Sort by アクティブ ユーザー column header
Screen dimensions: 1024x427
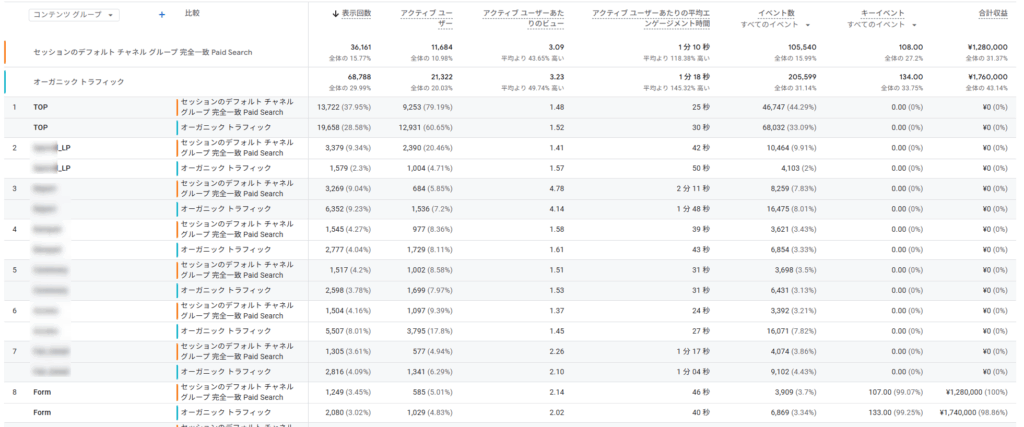click(x=428, y=19)
